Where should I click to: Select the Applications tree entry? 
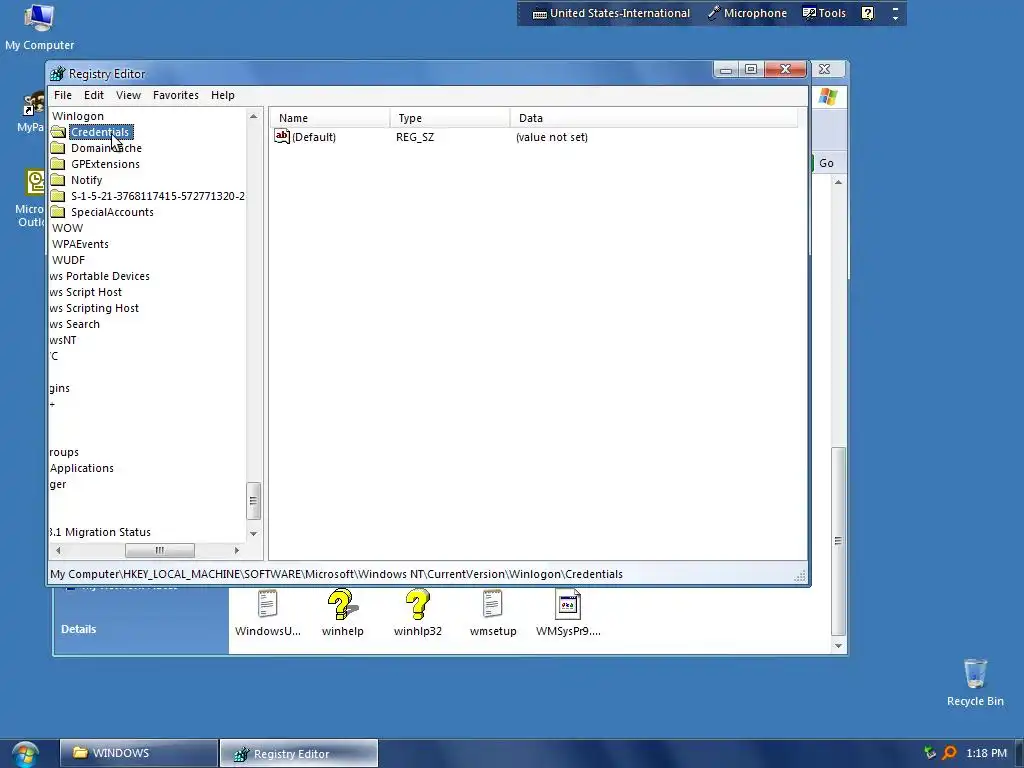click(x=82, y=468)
